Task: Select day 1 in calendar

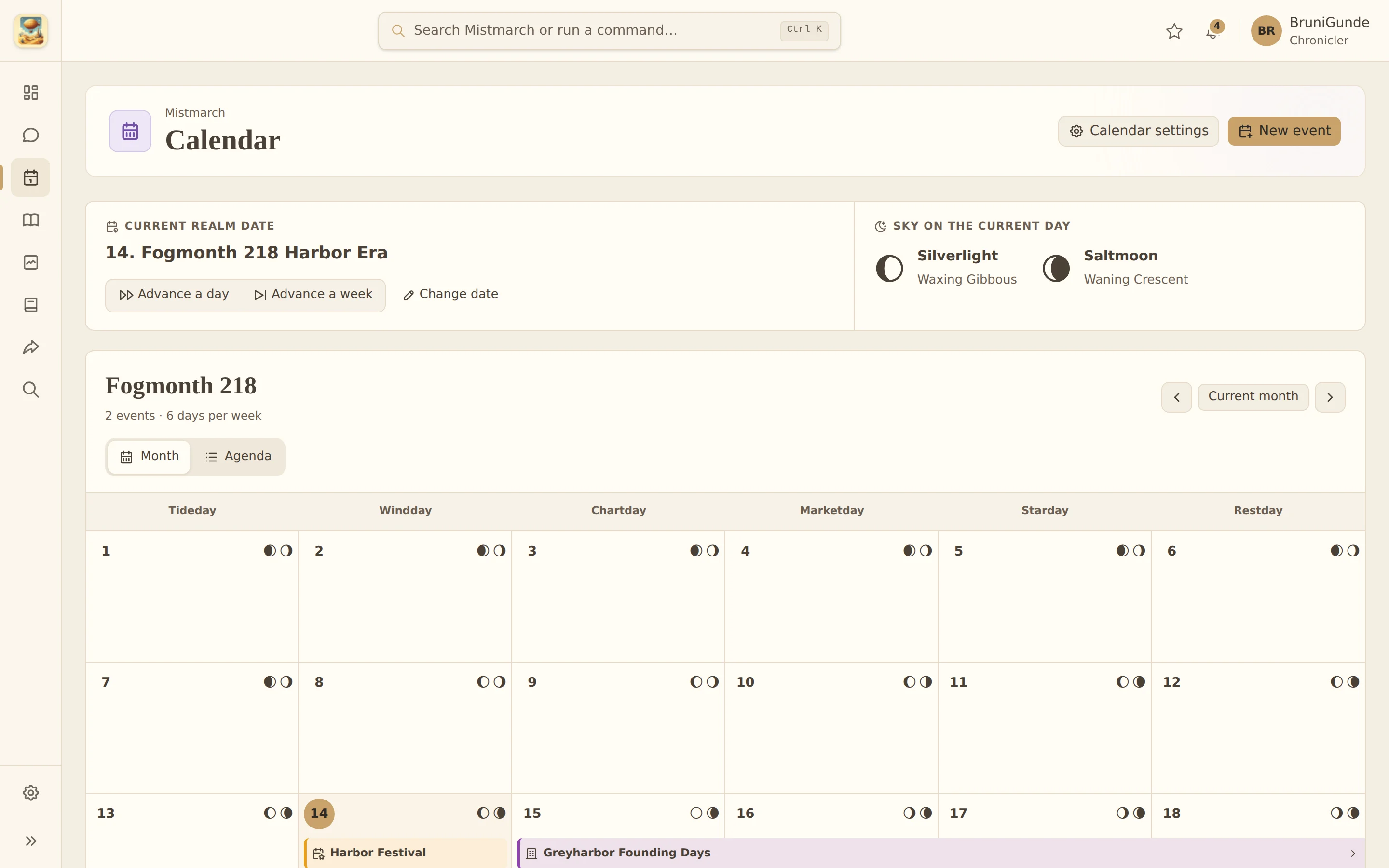Action: tap(106, 551)
